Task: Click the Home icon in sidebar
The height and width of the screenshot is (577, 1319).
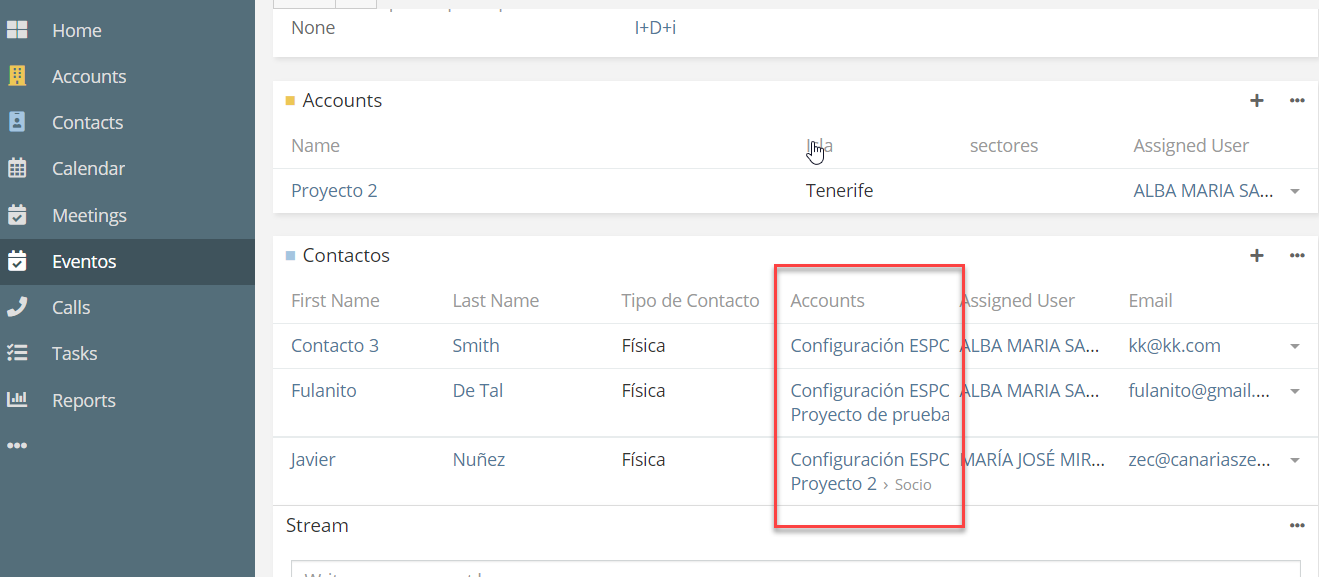Action: pos(17,30)
